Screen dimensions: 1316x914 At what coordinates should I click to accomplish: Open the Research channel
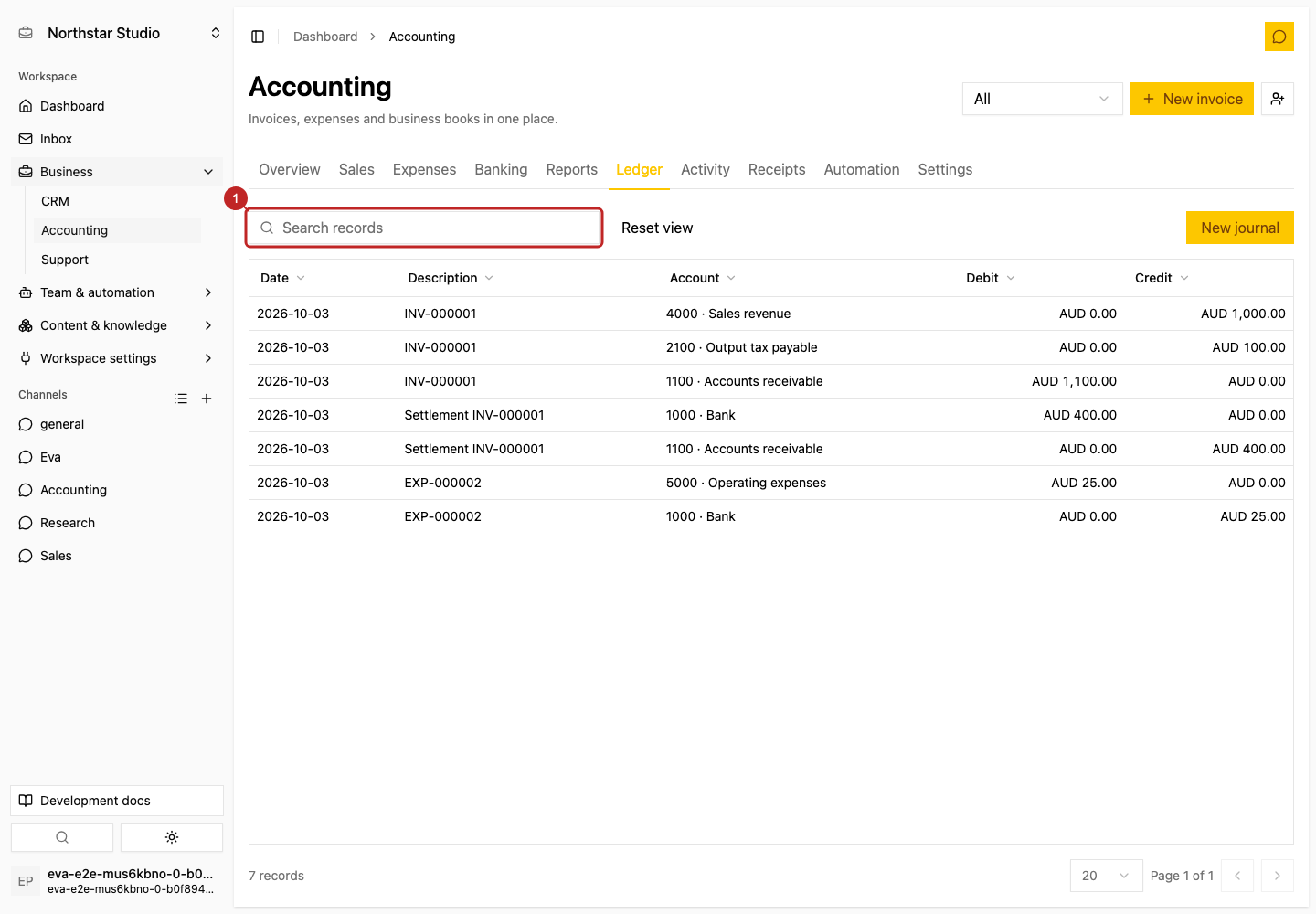click(117, 523)
